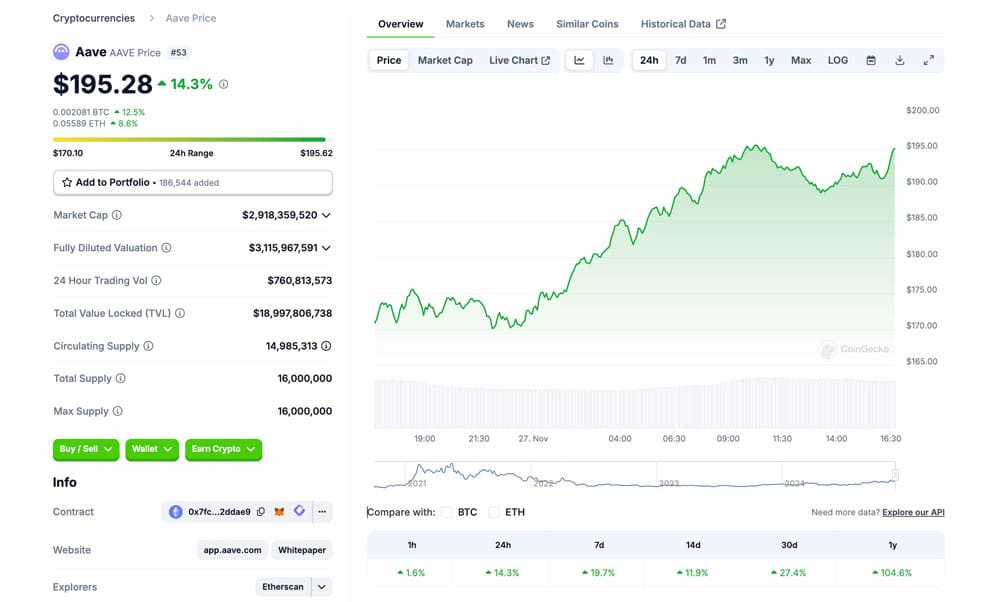Select the 24h chart range
The image size is (984, 602).
pos(649,60)
